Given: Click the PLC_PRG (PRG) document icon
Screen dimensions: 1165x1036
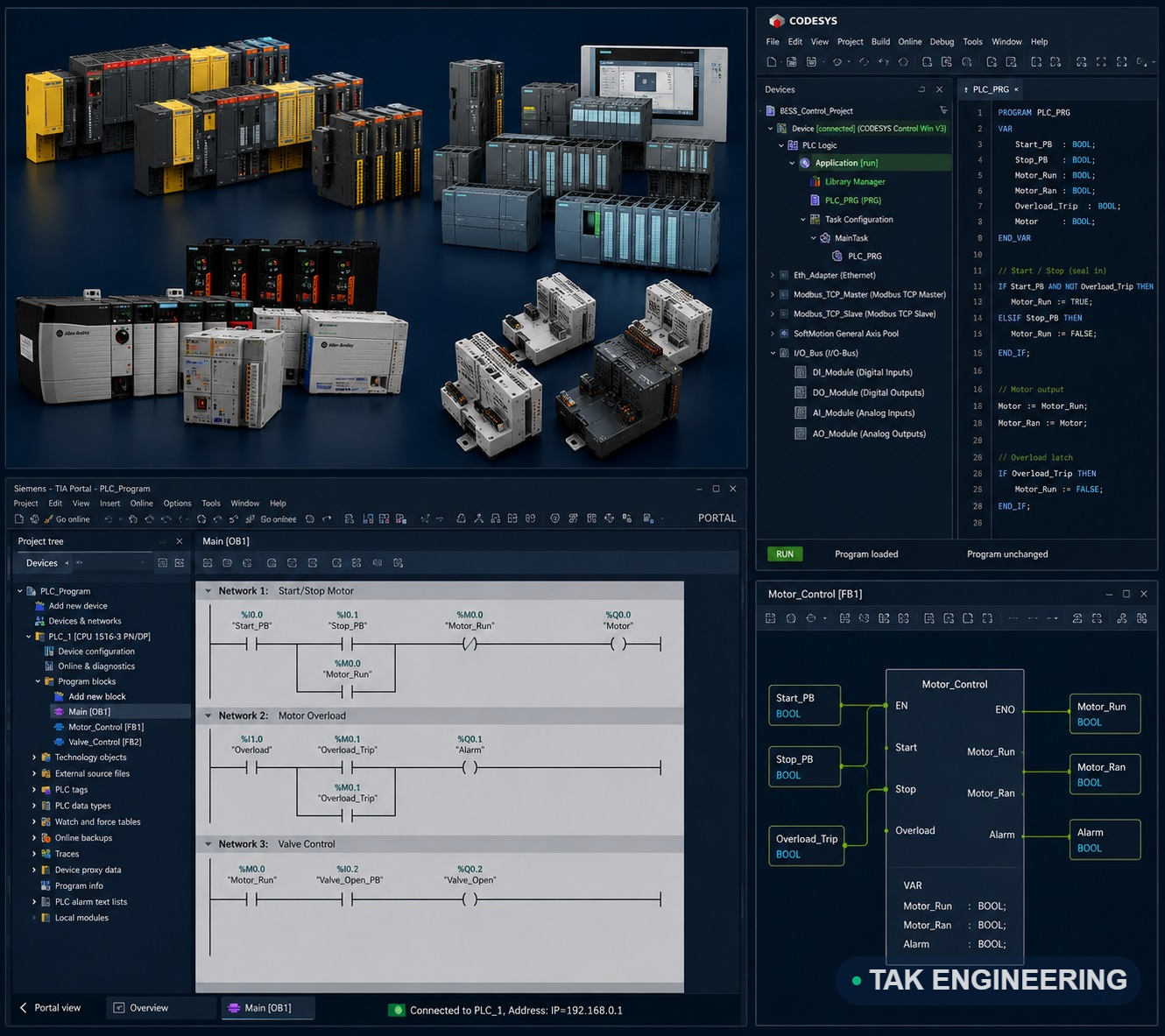Looking at the screenshot, I should [x=815, y=201].
